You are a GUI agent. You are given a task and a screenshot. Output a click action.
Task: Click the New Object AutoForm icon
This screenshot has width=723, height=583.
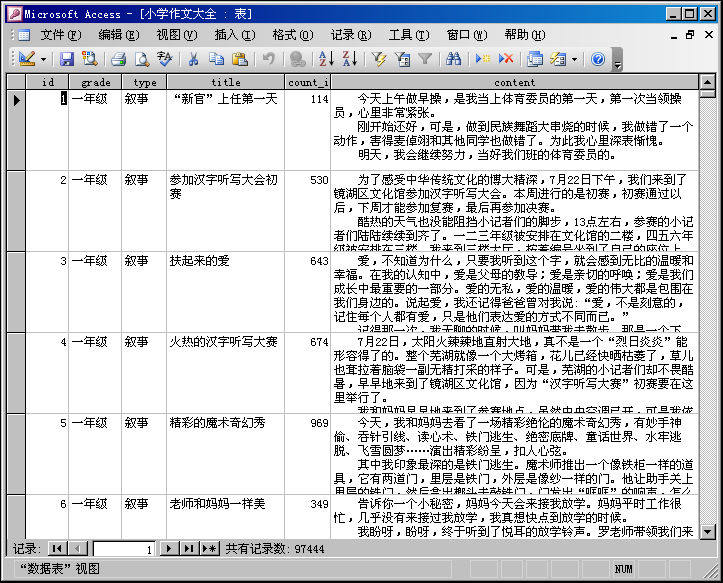pos(558,59)
